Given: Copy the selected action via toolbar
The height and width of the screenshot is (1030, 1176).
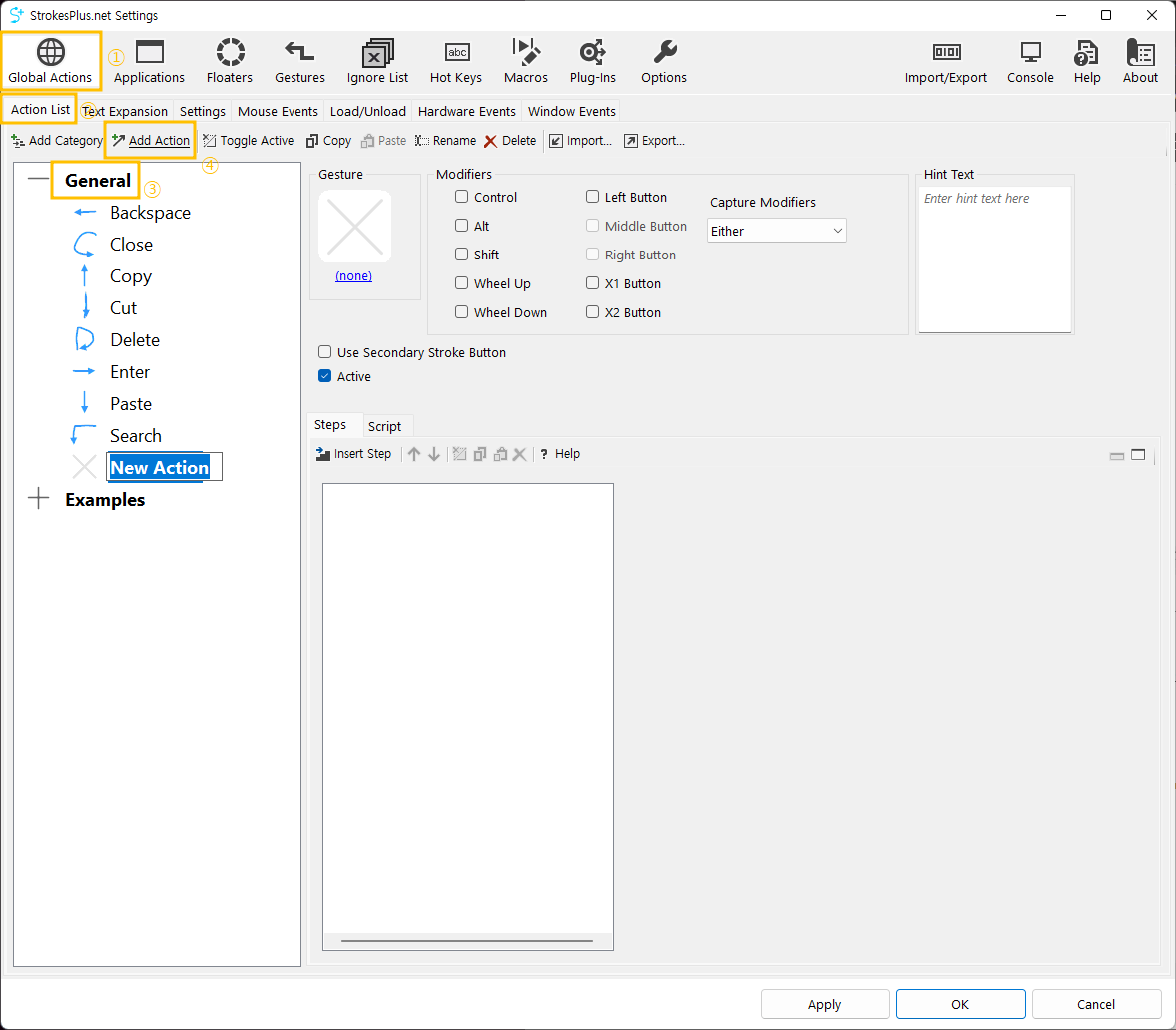Looking at the screenshot, I should coord(328,140).
